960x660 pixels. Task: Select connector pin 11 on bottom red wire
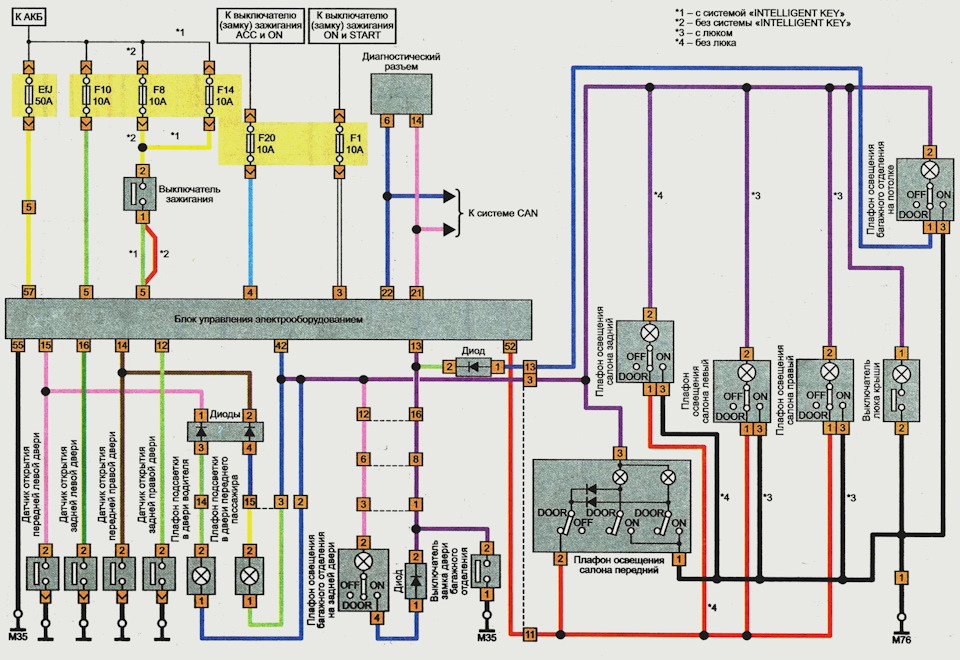point(530,635)
